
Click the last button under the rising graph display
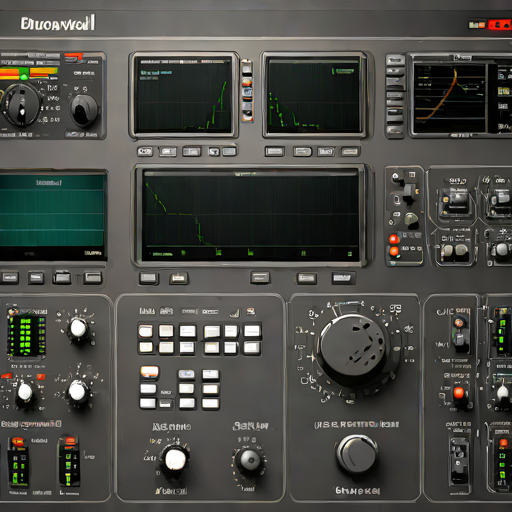click(229, 152)
